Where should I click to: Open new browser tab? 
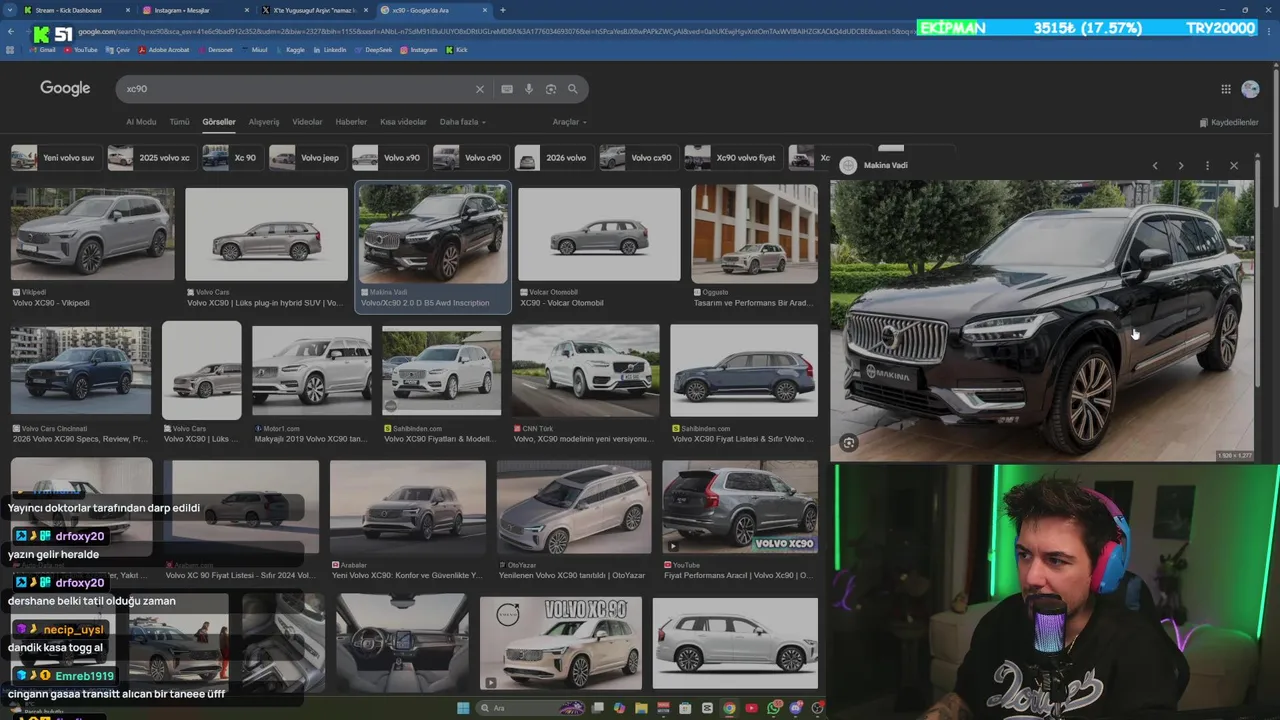(503, 10)
